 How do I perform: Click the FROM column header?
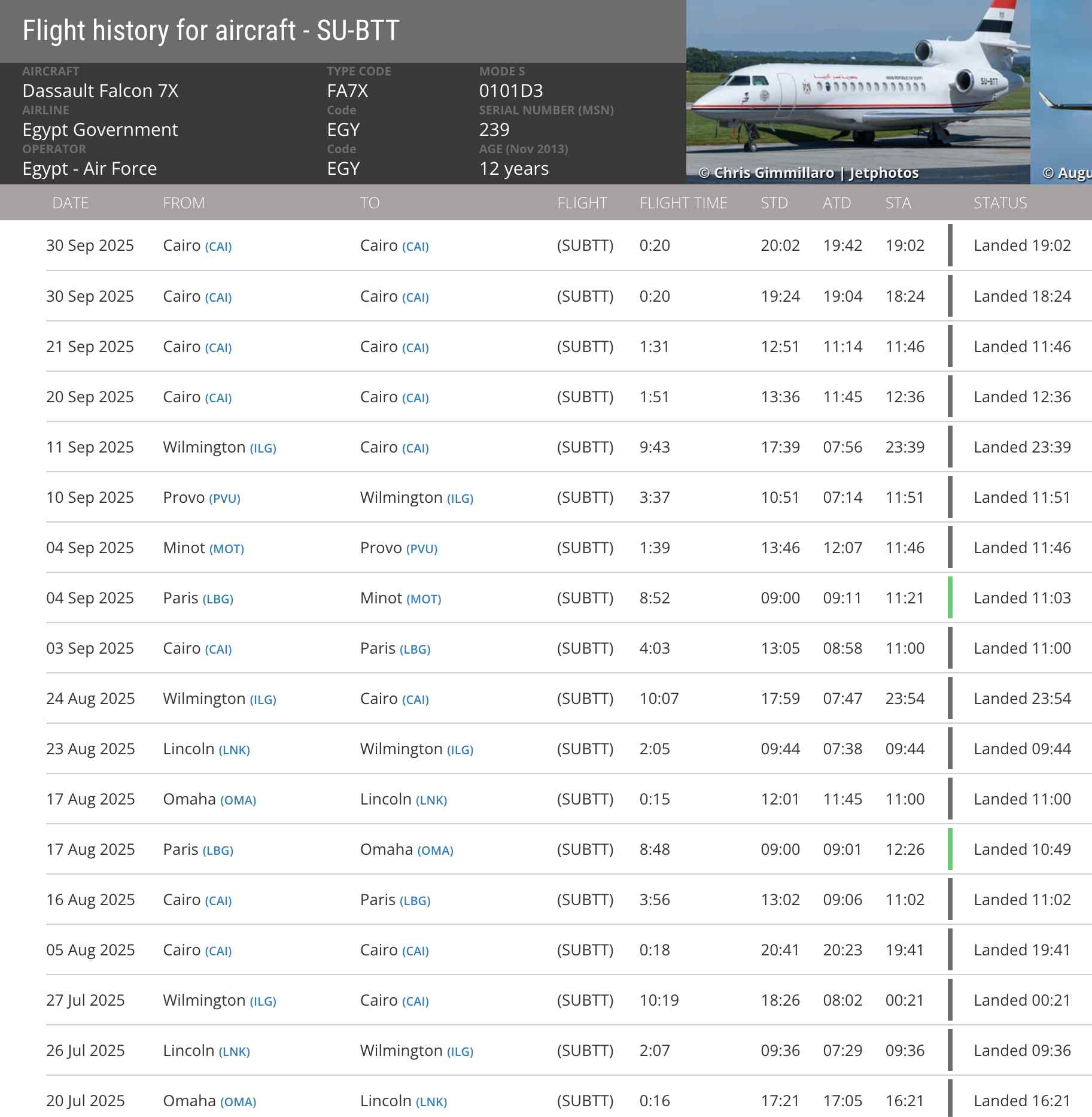coord(184,203)
